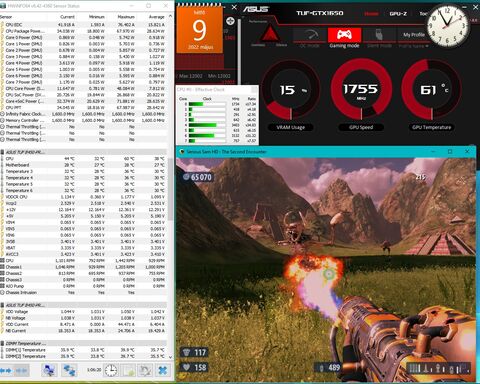Select OC mode speedometer icon
Screen dimensions: 480x384
click(310, 35)
